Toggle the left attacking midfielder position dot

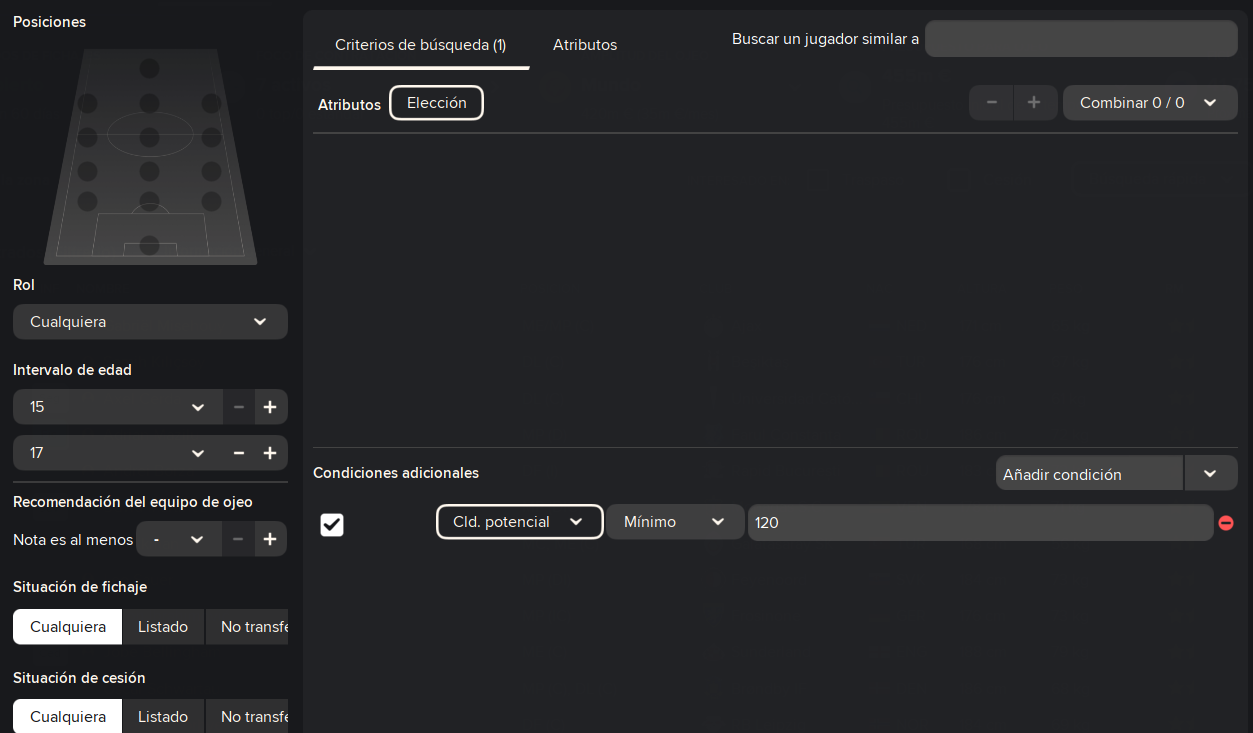(87, 103)
